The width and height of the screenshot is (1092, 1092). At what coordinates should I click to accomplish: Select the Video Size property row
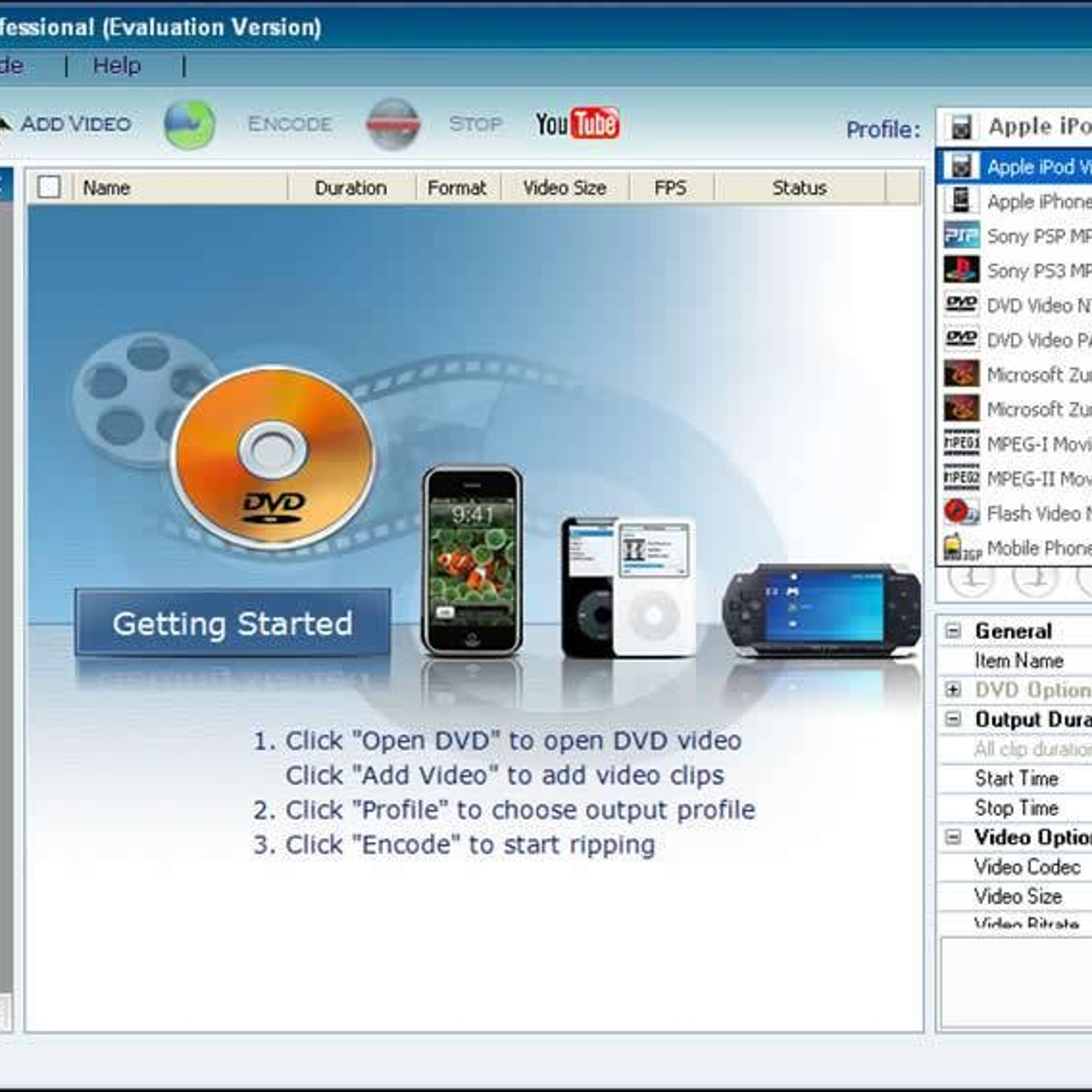pos(1016,896)
